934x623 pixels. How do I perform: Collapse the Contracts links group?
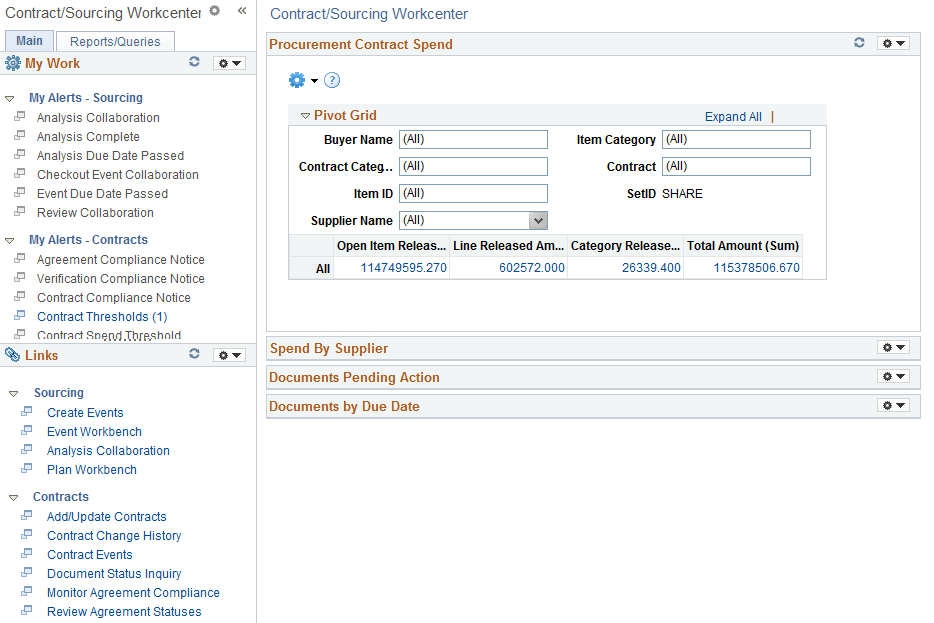click(14, 497)
